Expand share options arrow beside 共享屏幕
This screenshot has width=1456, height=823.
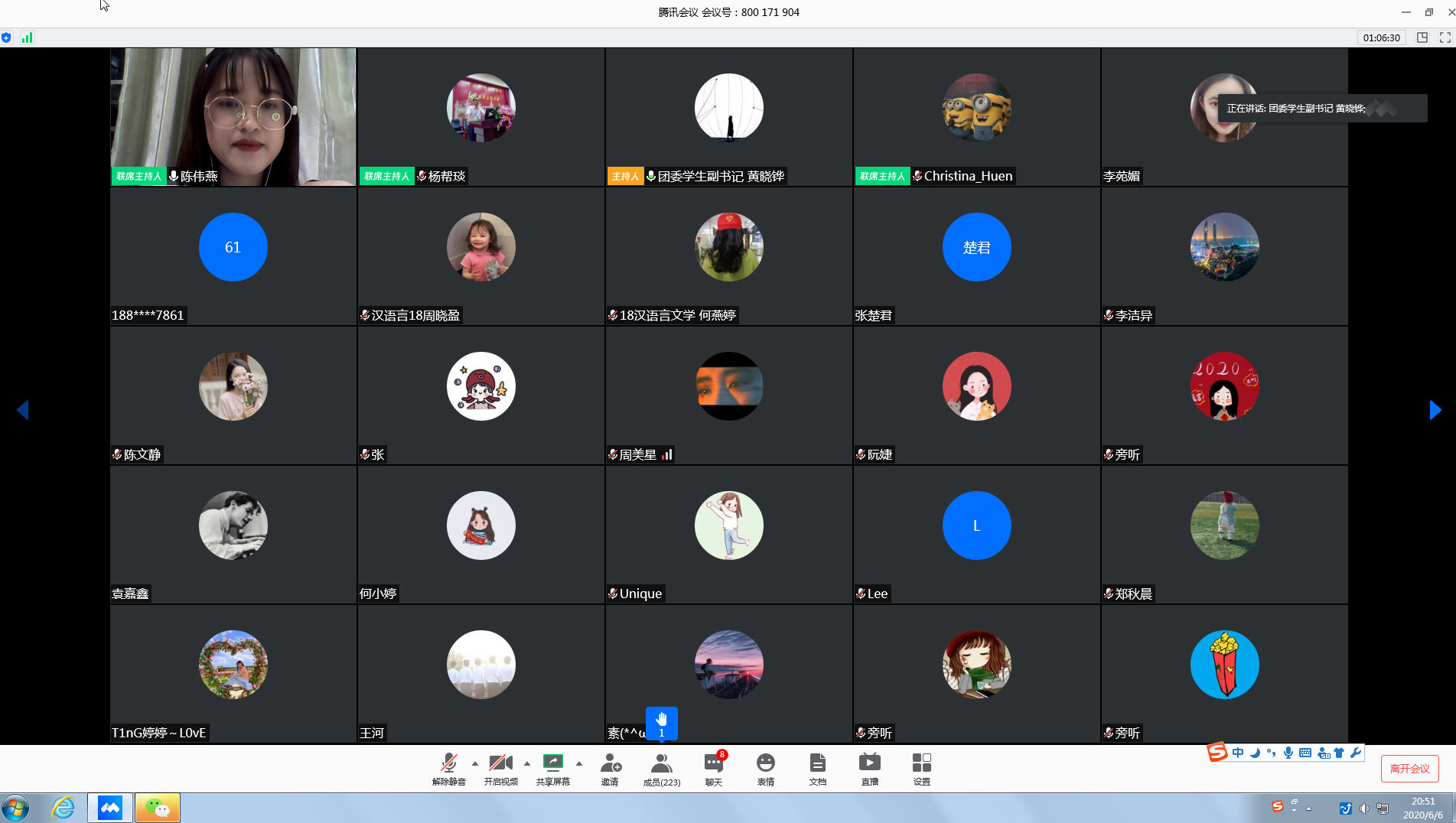(x=579, y=763)
